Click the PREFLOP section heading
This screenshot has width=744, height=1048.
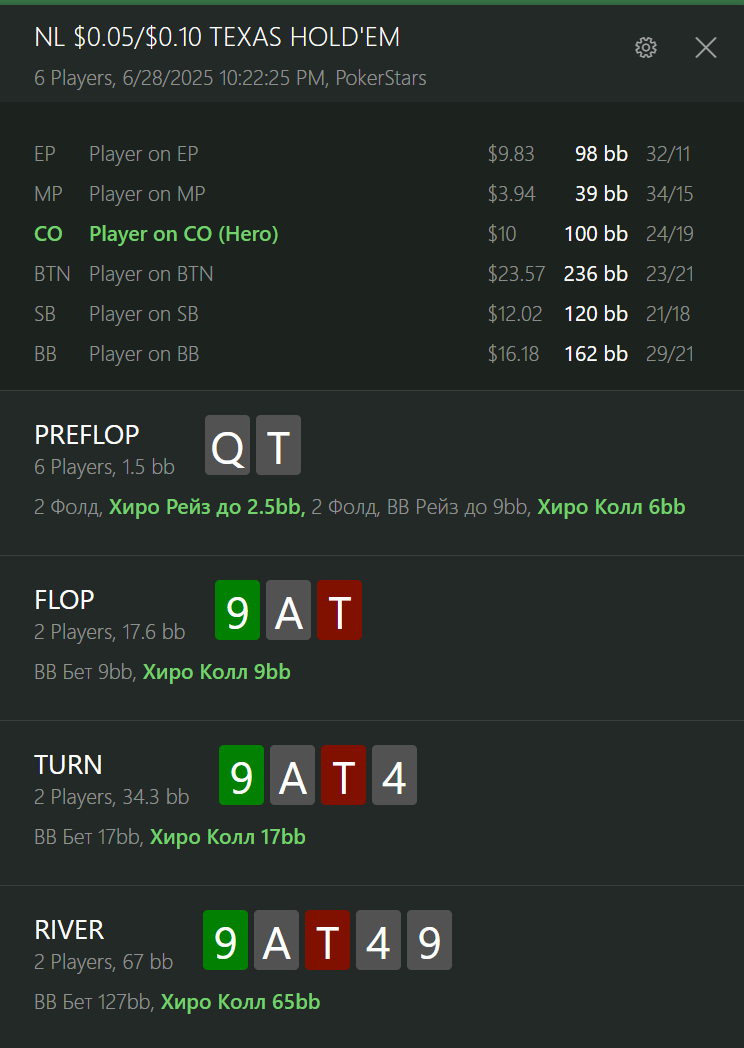(87, 435)
